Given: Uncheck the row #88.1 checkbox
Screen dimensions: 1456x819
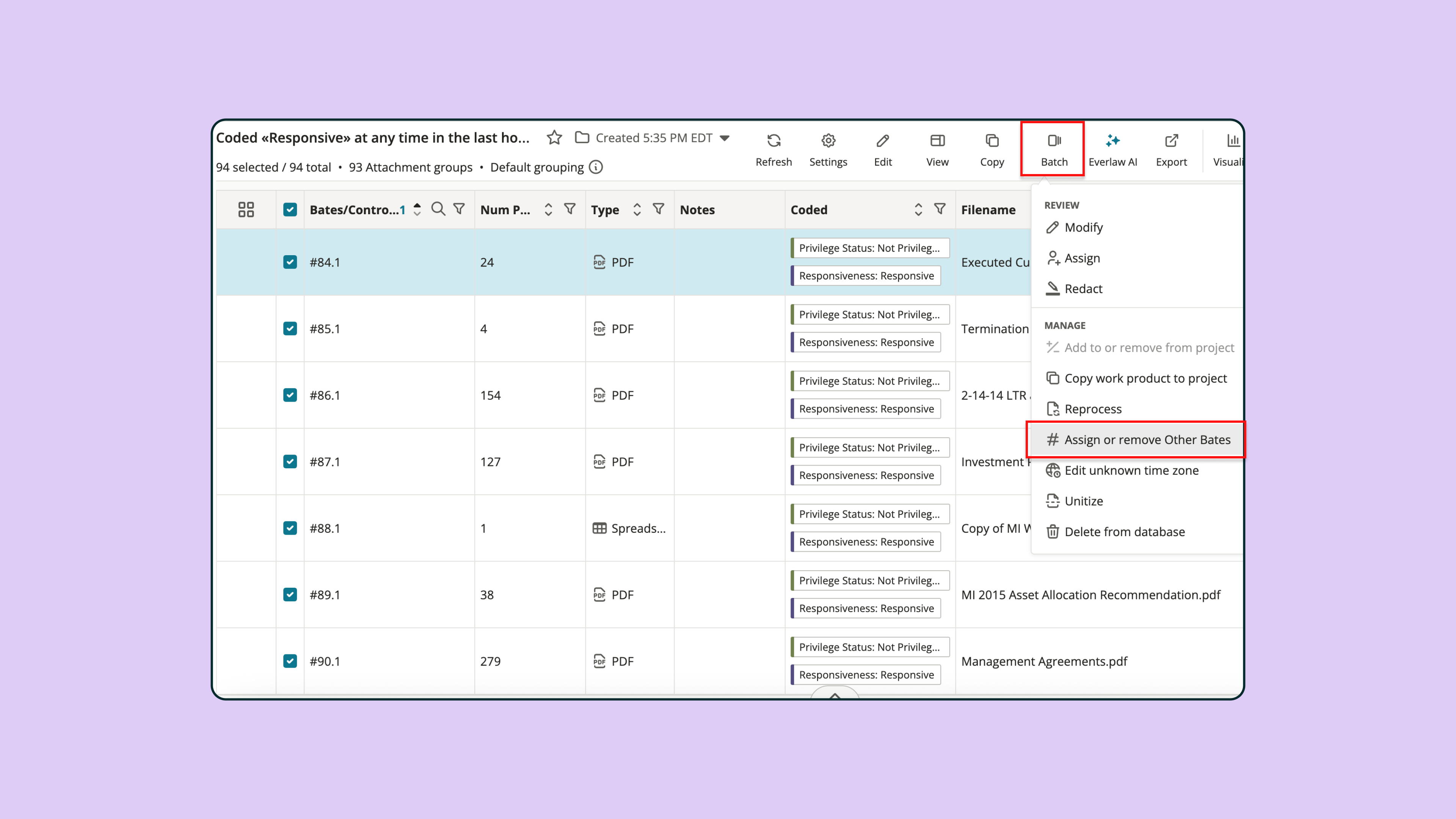Looking at the screenshot, I should point(290,529).
